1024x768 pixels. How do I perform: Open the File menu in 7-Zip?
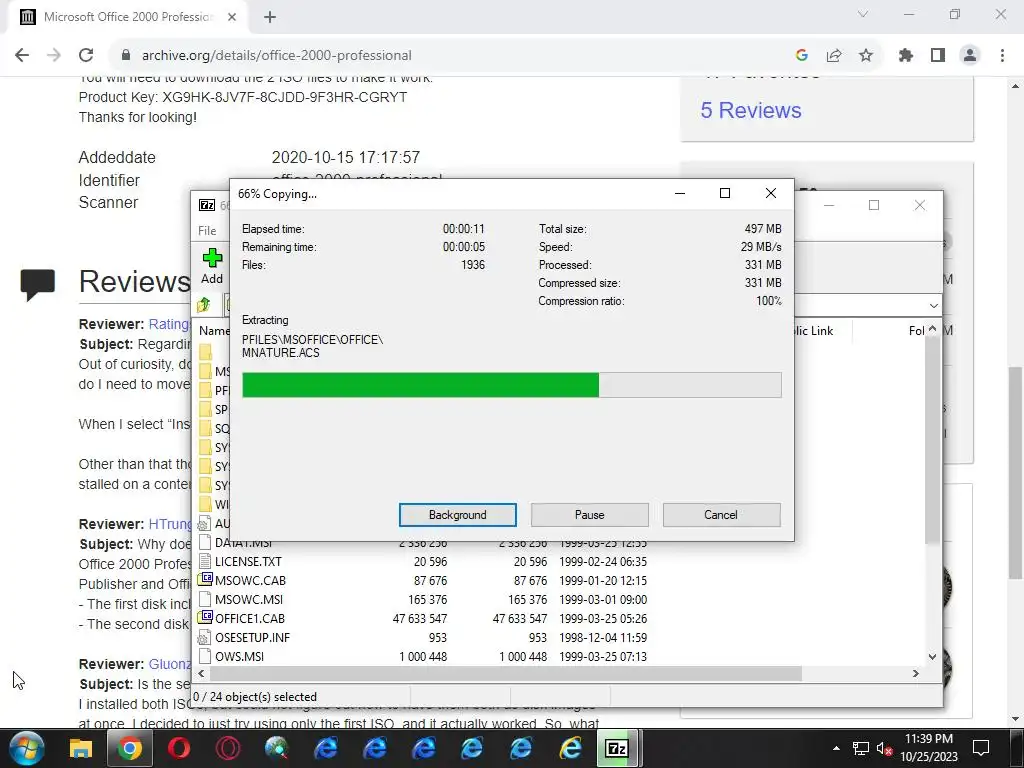(207, 231)
